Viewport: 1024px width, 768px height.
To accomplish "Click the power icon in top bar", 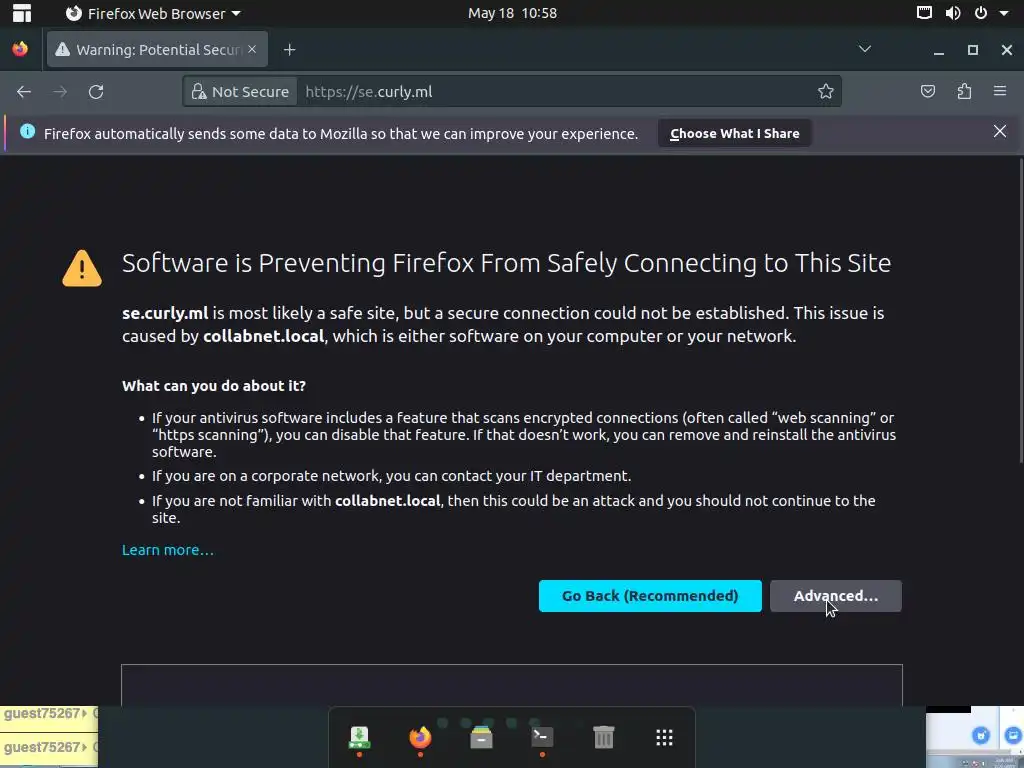I will (981, 13).
